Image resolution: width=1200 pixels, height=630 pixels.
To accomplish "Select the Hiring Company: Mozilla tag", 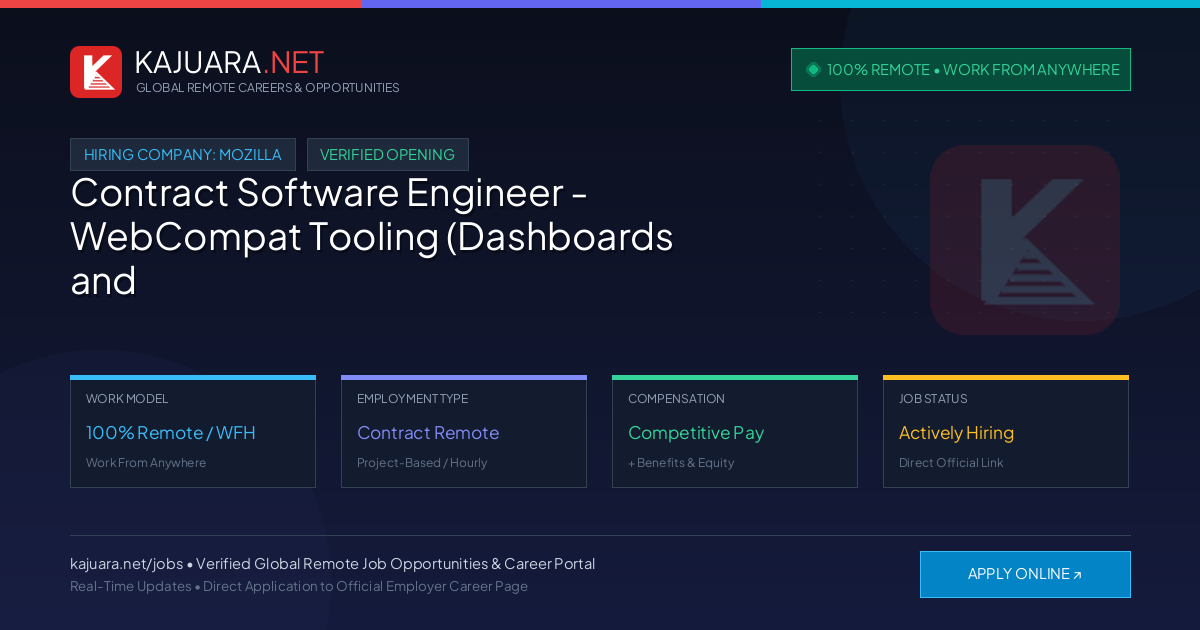I will point(183,155).
